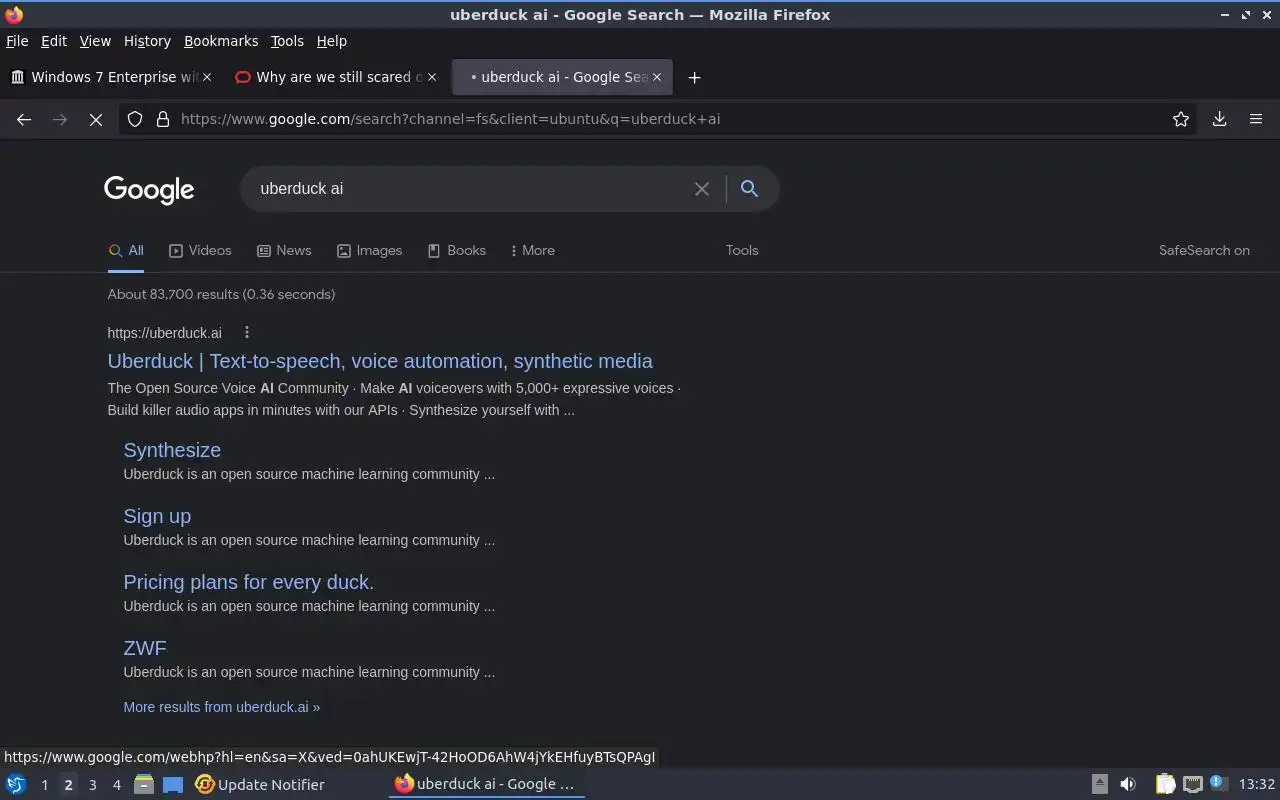This screenshot has width=1280, height=800.
Task: Open the network tray icon
Action: [1192, 784]
